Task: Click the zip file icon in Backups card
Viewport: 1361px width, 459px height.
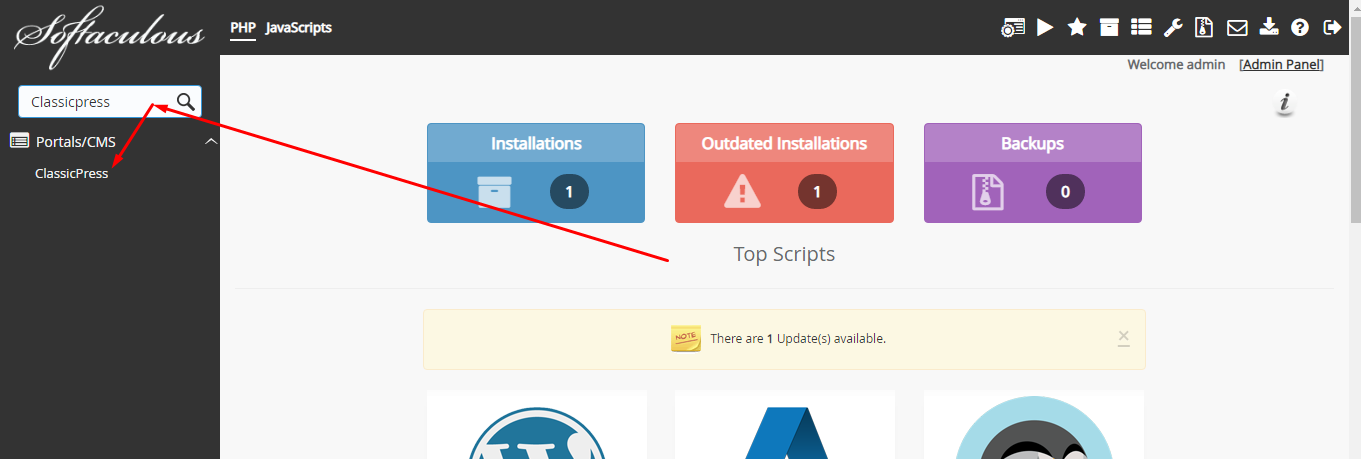Action: click(988, 191)
